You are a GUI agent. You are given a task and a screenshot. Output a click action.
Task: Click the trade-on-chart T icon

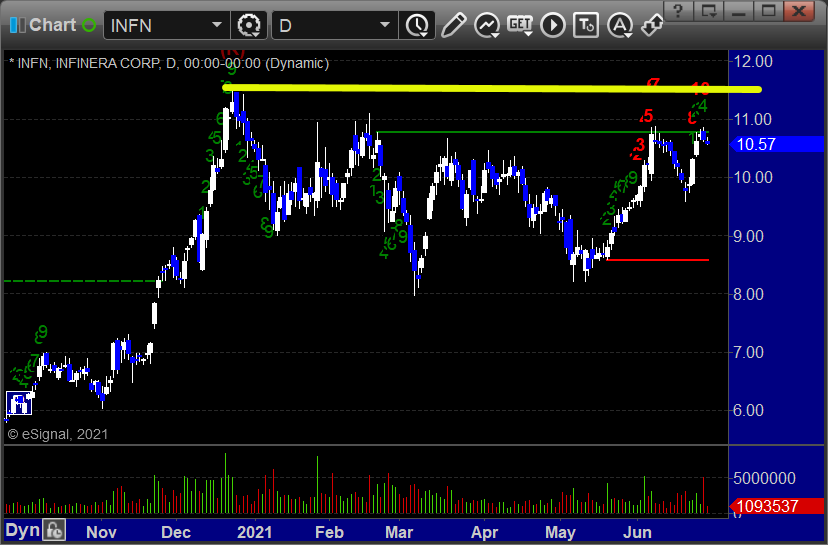tap(586, 25)
